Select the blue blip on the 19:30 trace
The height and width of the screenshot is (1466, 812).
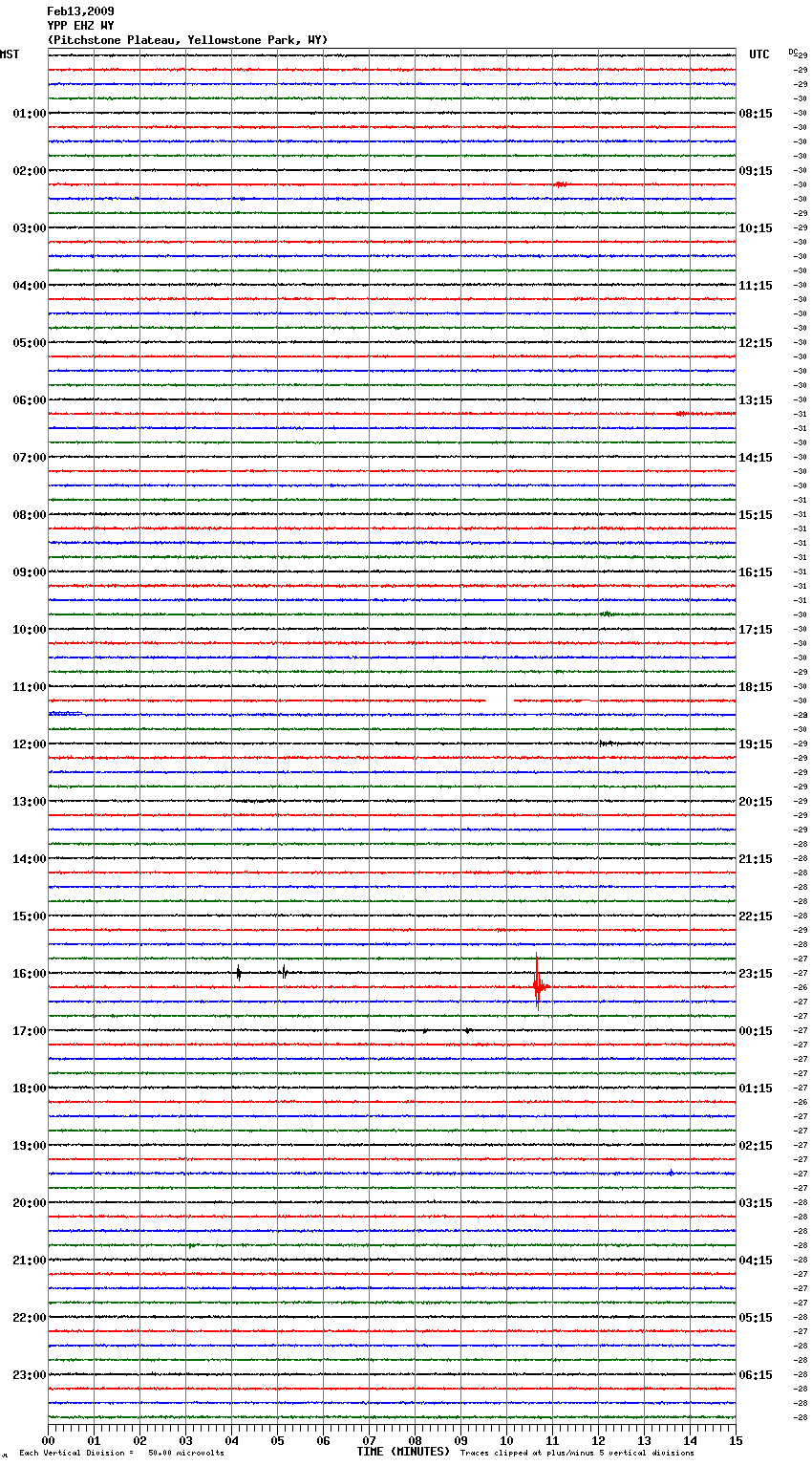tap(672, 1173)
